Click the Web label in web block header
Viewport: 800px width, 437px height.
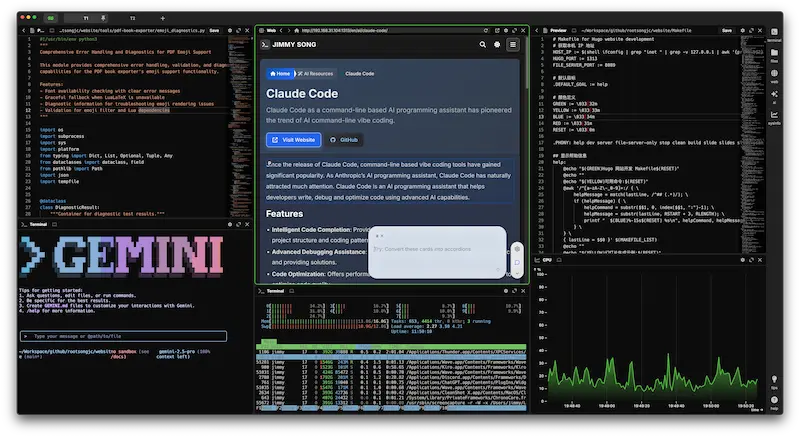(x=271, y=31)
